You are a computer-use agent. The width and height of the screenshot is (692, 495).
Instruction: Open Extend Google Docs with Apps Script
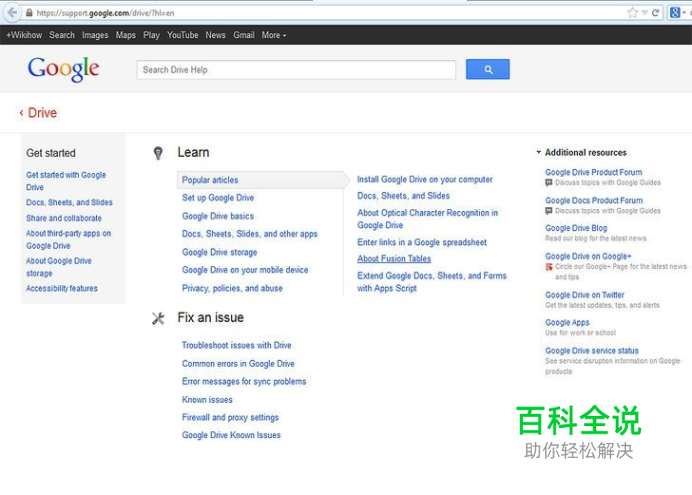click(432, 282)
